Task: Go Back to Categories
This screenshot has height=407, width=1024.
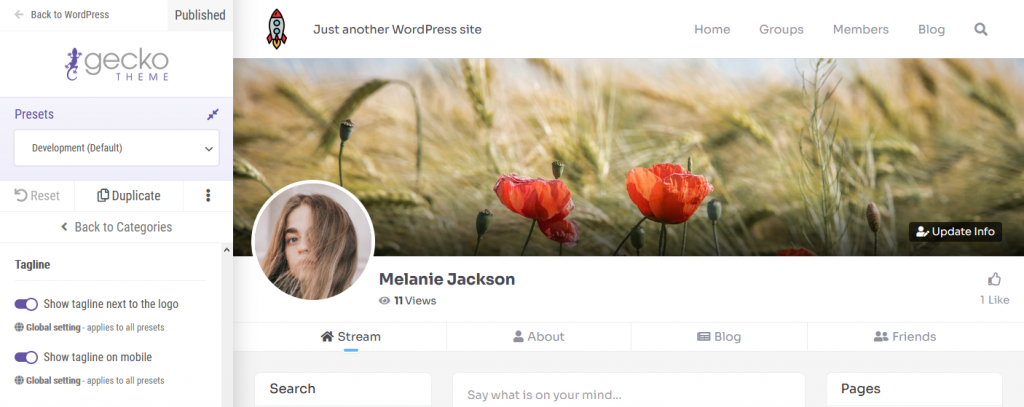Action: pyautogui.click(x=116, y=227)
